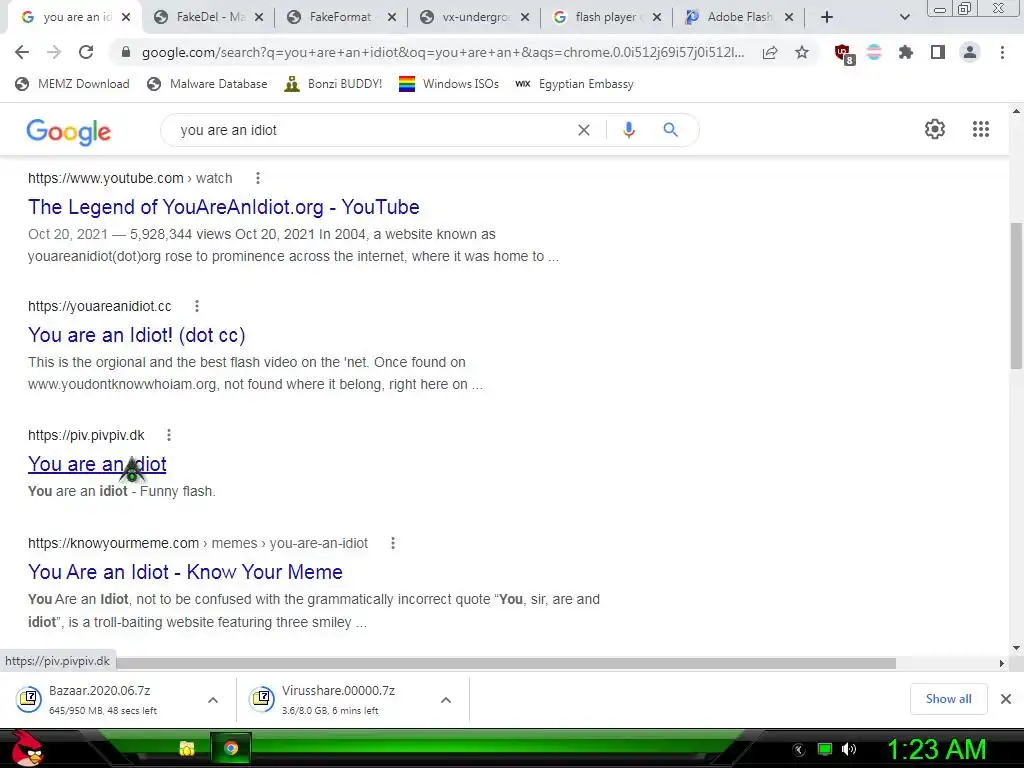Reload the current page
Viewport: 1024px width, 768px height.
coord(86,52)
